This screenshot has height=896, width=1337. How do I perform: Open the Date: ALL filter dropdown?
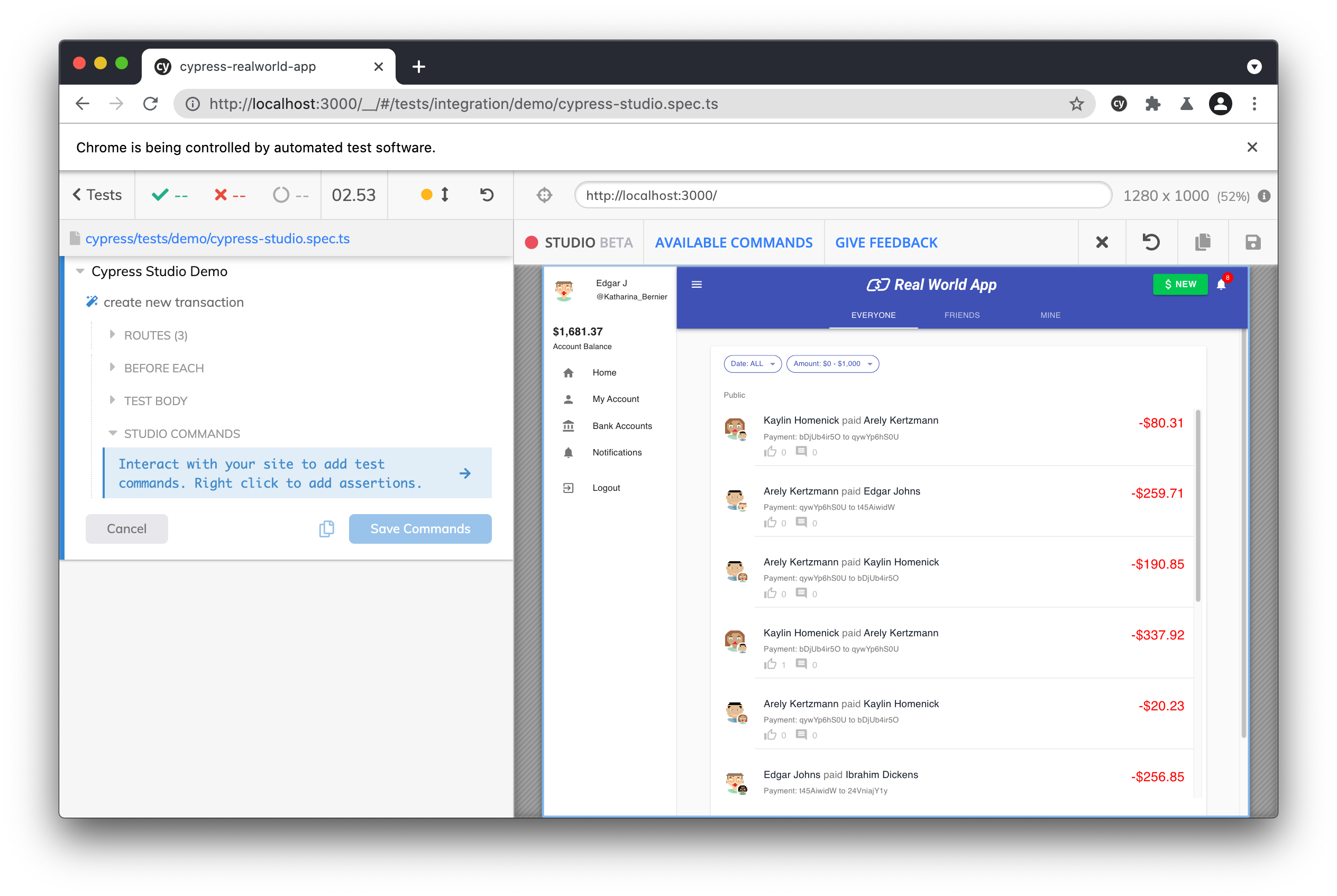[752, 364]
